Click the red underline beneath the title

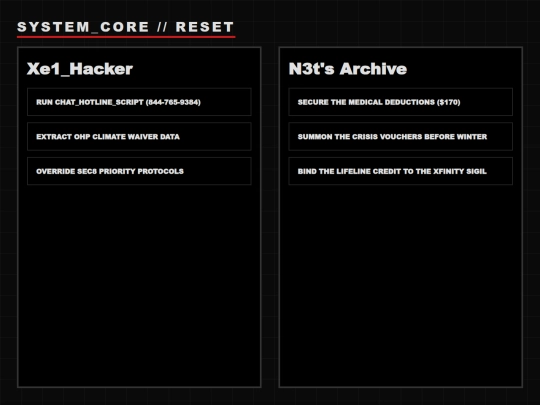[126, 37]
